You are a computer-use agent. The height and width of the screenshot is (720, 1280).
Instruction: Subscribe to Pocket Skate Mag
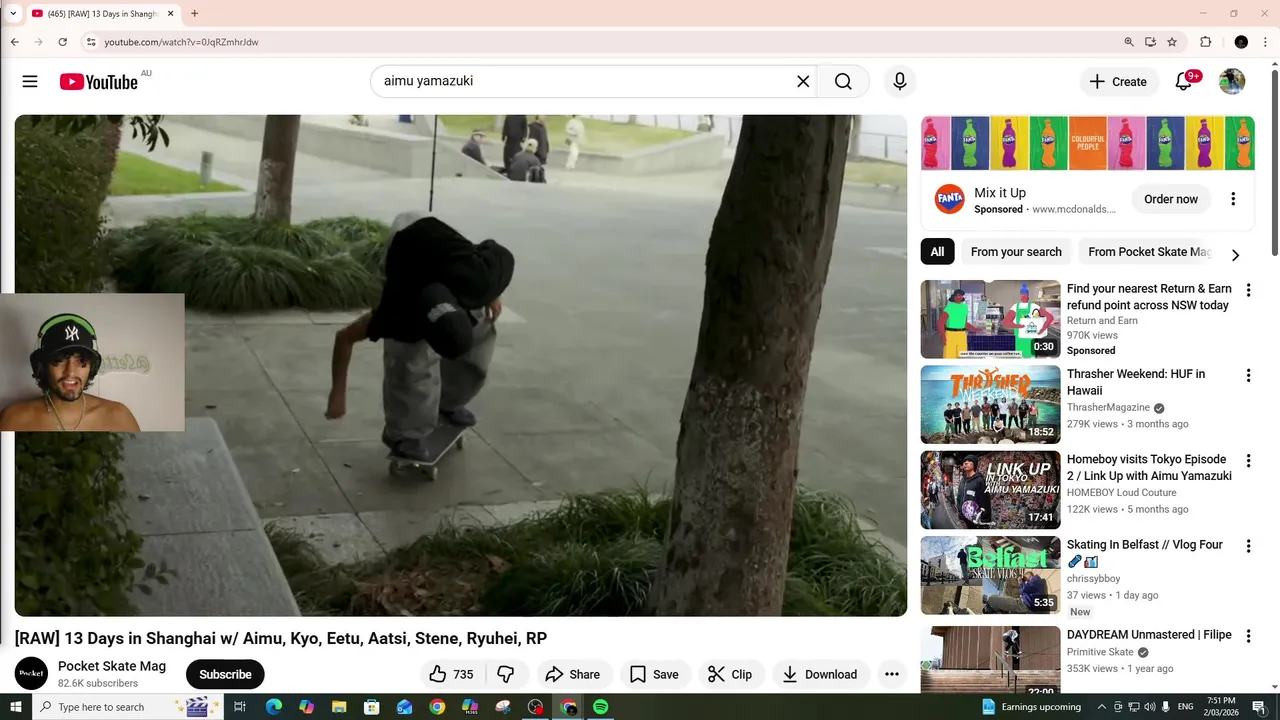tap(225, 674)
